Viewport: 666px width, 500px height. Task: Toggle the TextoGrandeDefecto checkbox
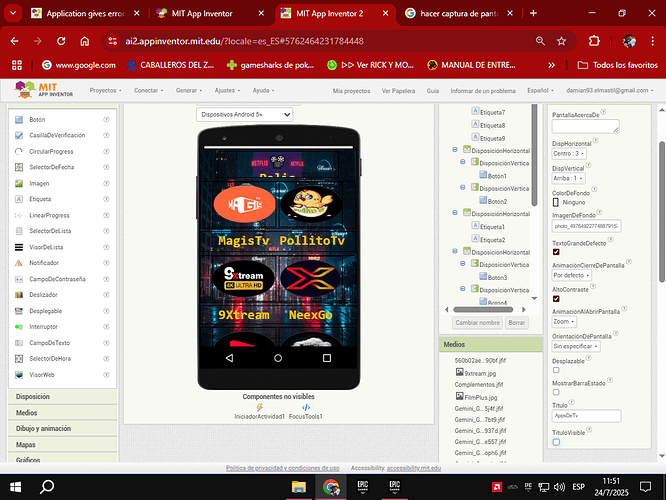tap(556, 254)
